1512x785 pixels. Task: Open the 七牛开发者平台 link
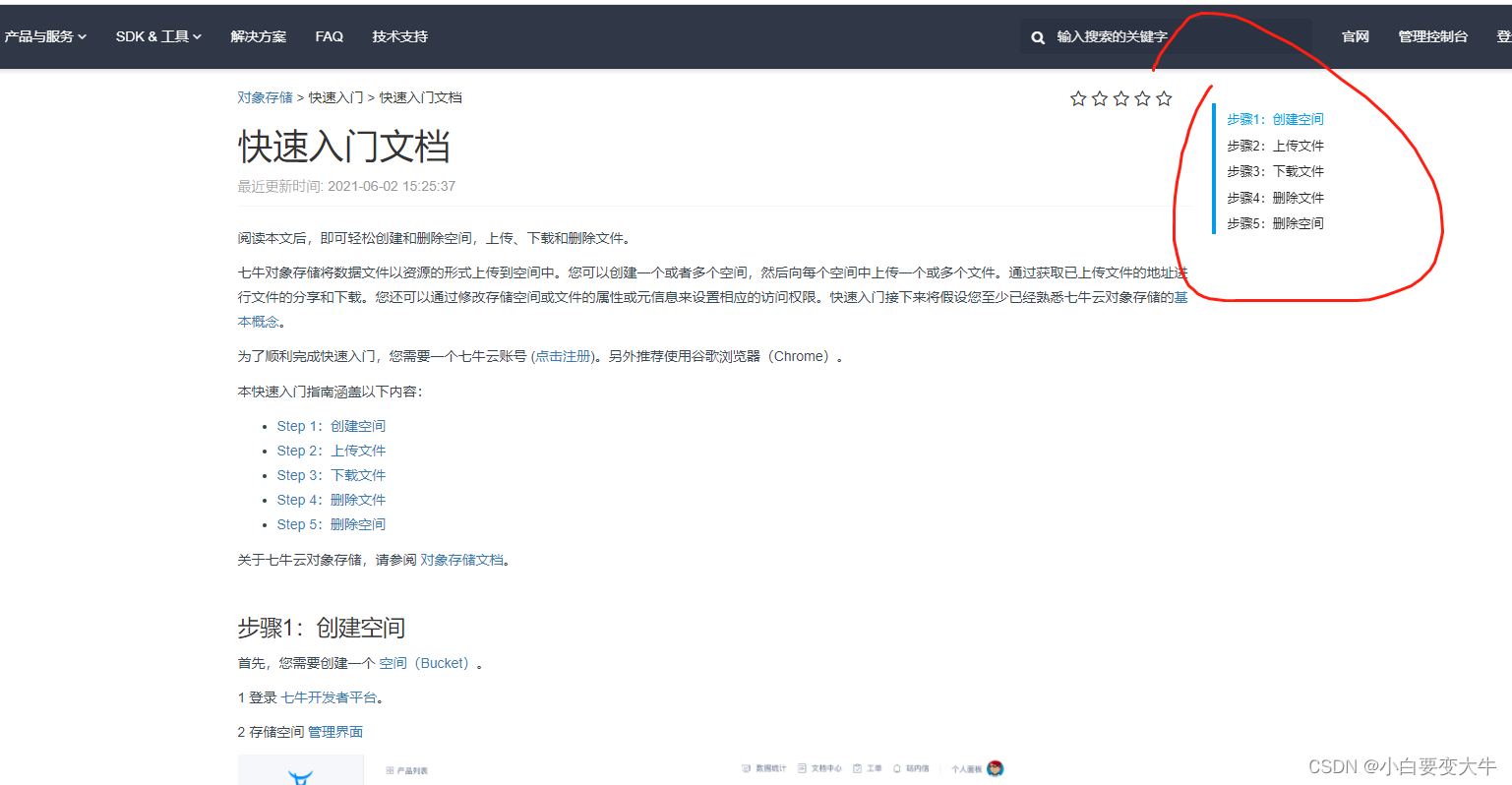[330, 697]
